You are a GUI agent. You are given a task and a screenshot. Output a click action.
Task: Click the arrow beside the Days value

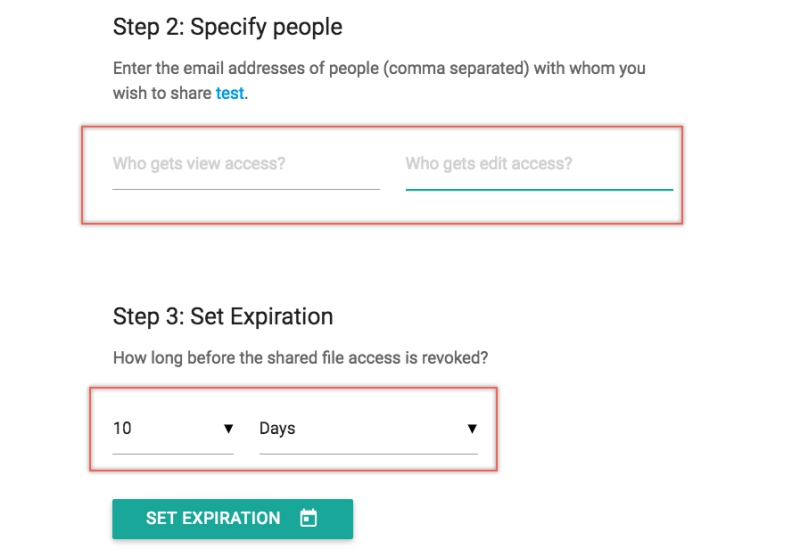point(472,428)
